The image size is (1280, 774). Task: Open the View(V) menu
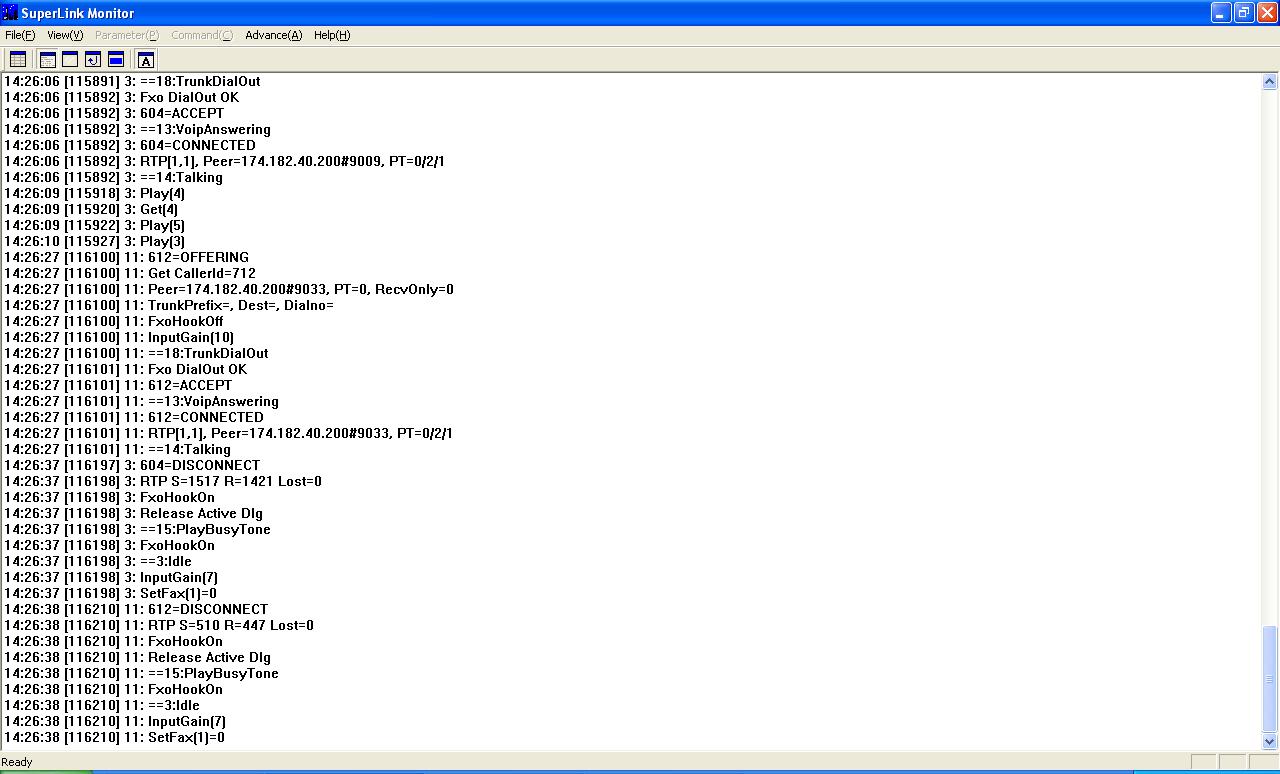[x=65, y=35]
